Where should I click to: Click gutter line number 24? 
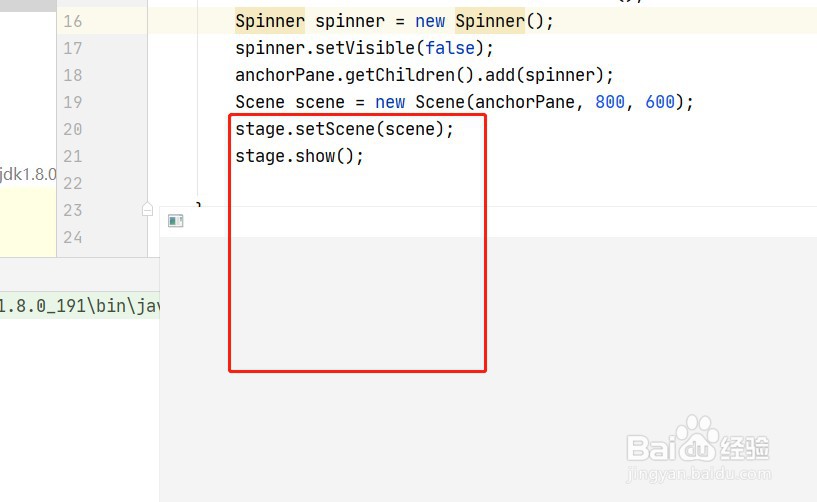(72, 238)
